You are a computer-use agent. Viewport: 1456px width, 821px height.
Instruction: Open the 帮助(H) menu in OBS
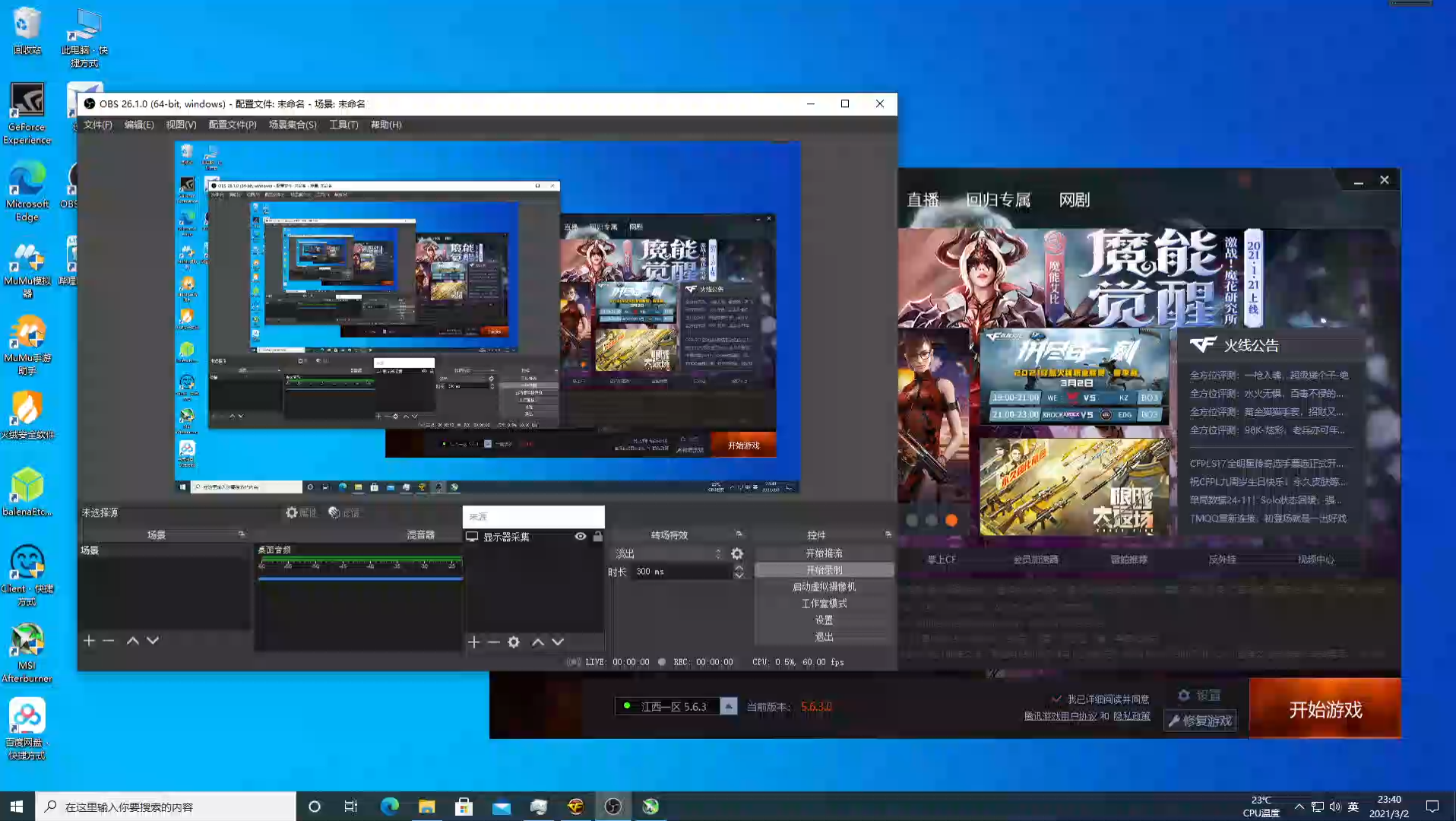(x=386, y=125)
